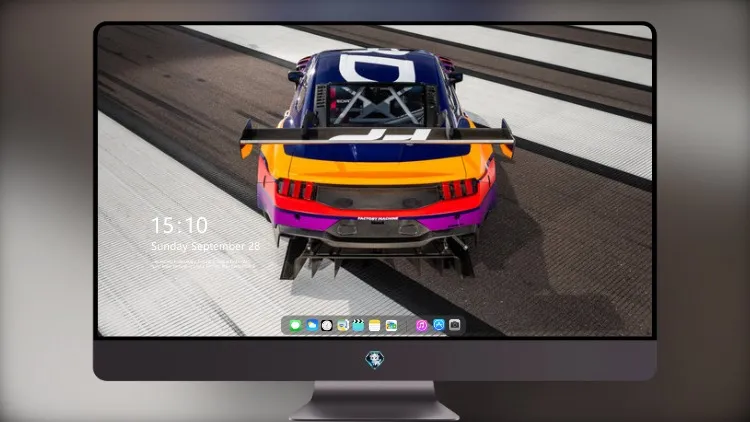Open the green Messages app in the dock
Screen dimensions: 750x422
[295, 326]
